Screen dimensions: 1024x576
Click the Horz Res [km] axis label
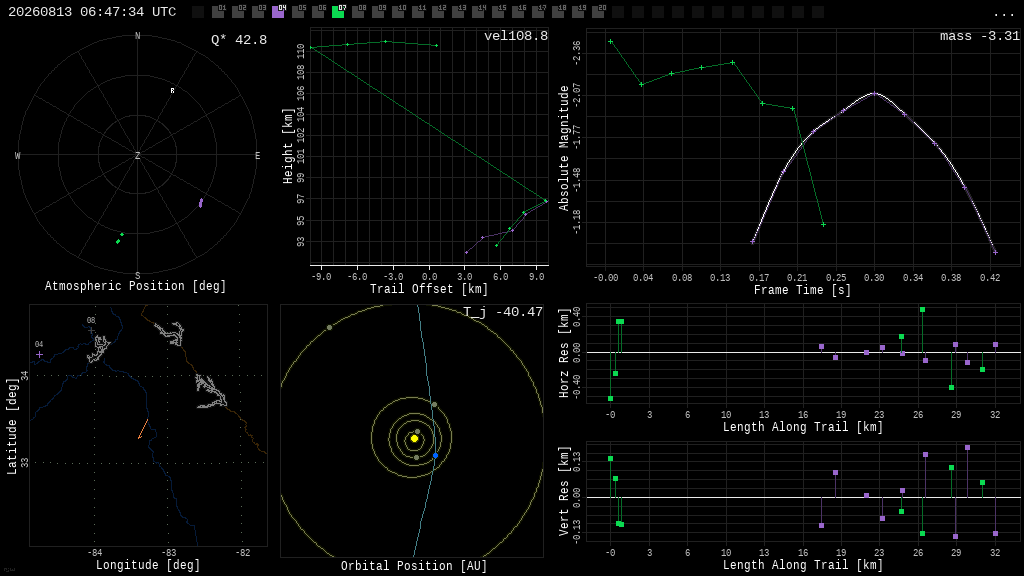coord(564,353)
